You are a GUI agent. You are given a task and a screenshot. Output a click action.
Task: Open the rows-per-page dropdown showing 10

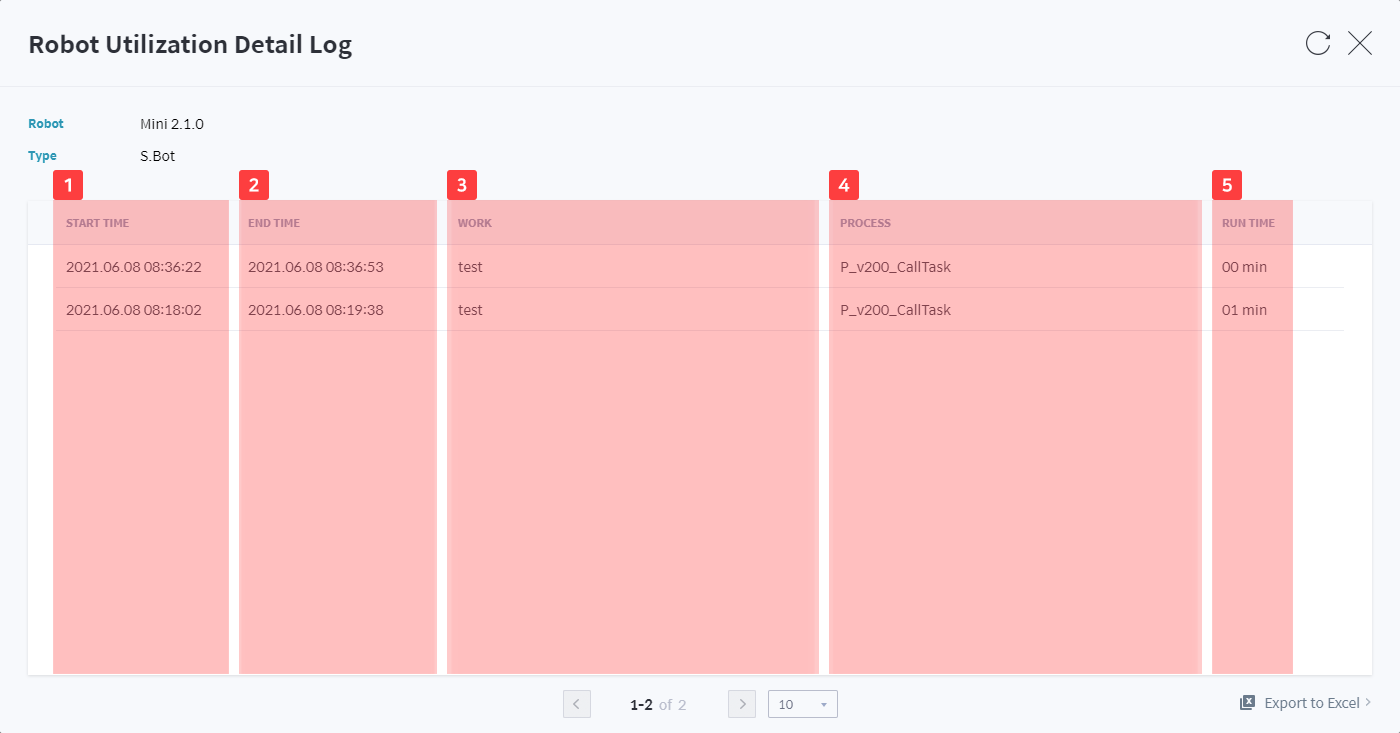coord(802,704)
